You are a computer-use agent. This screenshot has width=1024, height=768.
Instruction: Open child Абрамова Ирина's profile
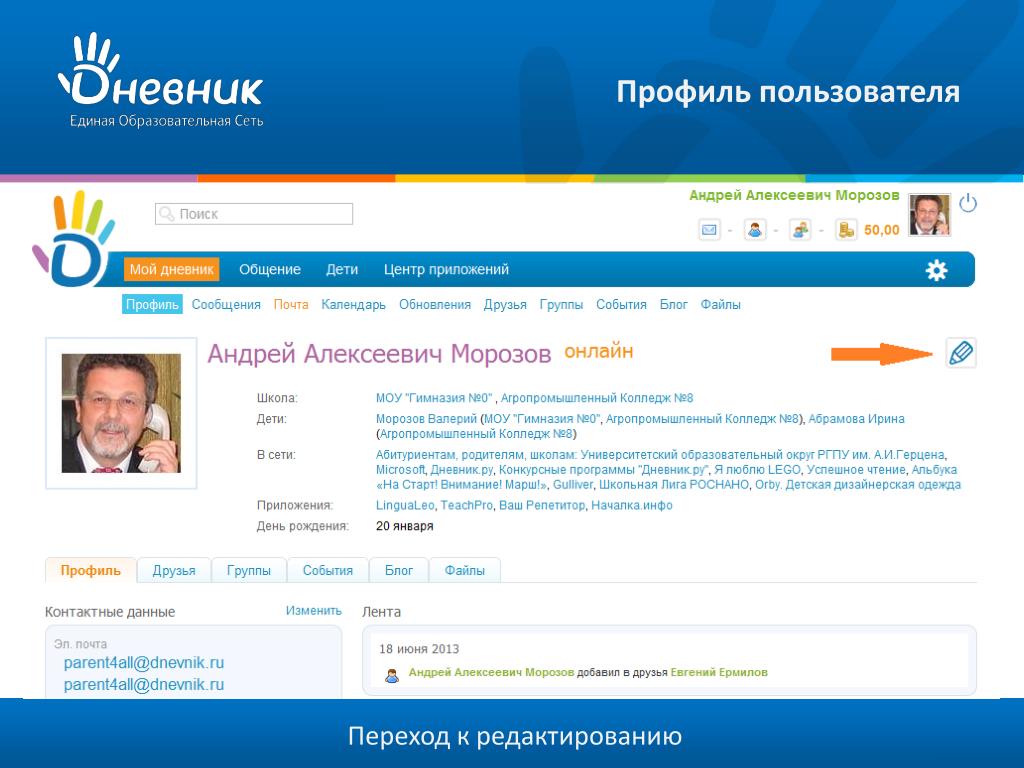(856, 419)
